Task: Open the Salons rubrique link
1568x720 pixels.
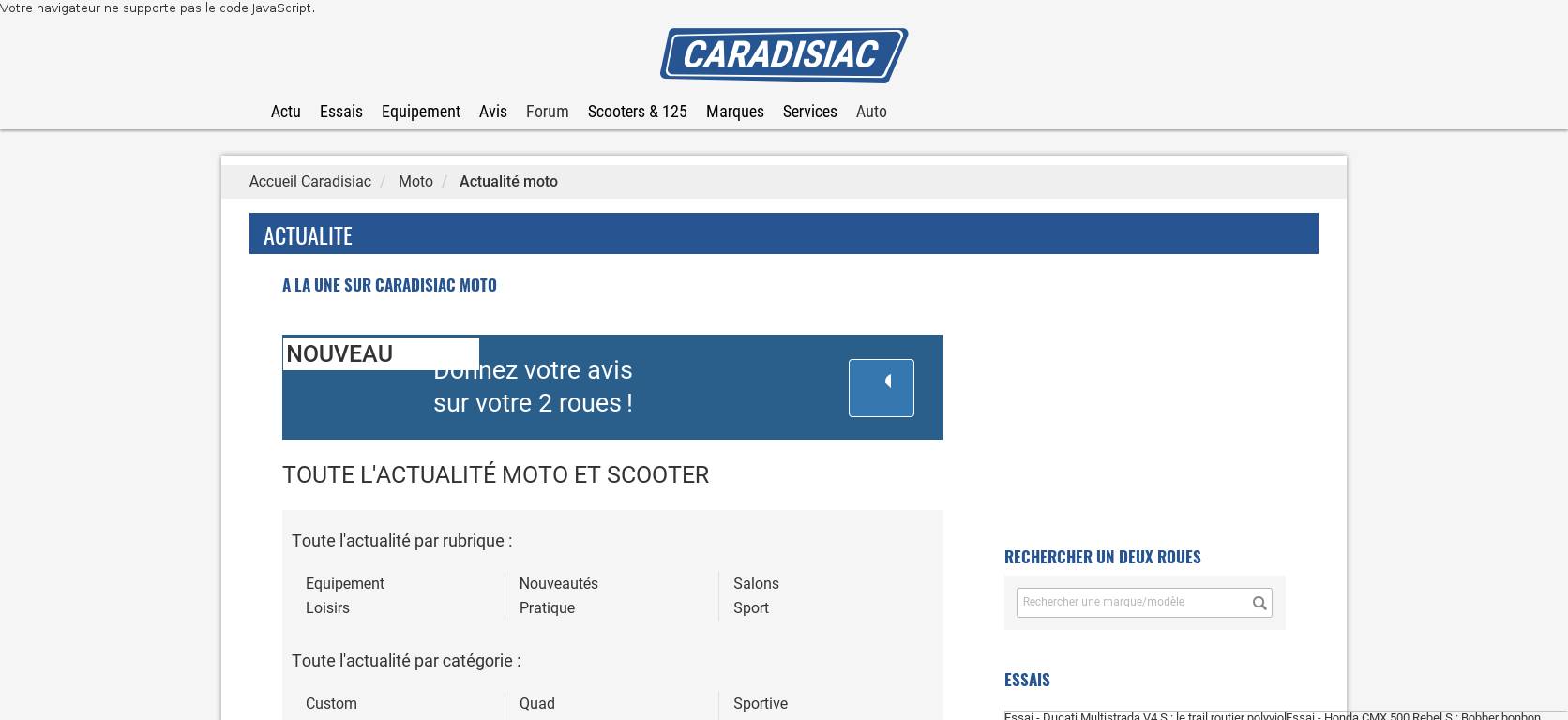Action: pyautogui.click(x=756, y=584)
